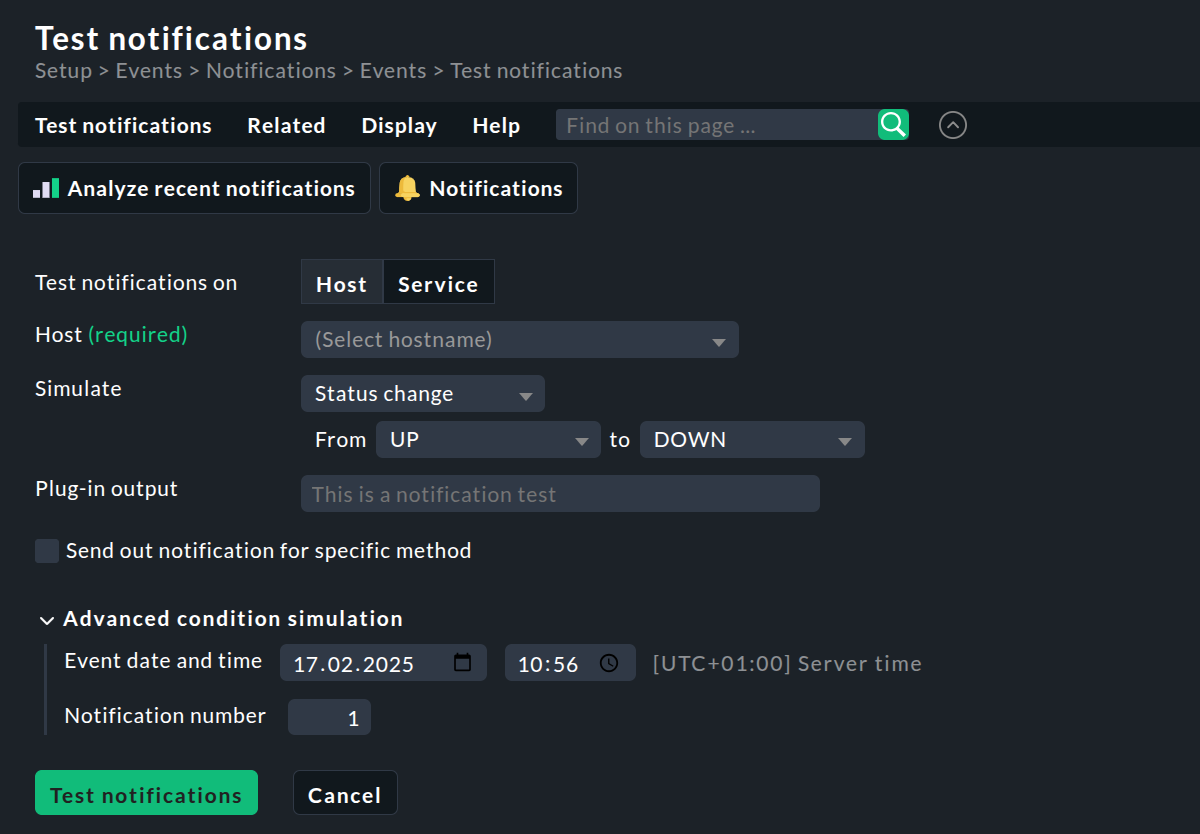This screenshot has width=1200, height=834.
Task: Switch test target to Host
Action: click(x=342, y=282)
